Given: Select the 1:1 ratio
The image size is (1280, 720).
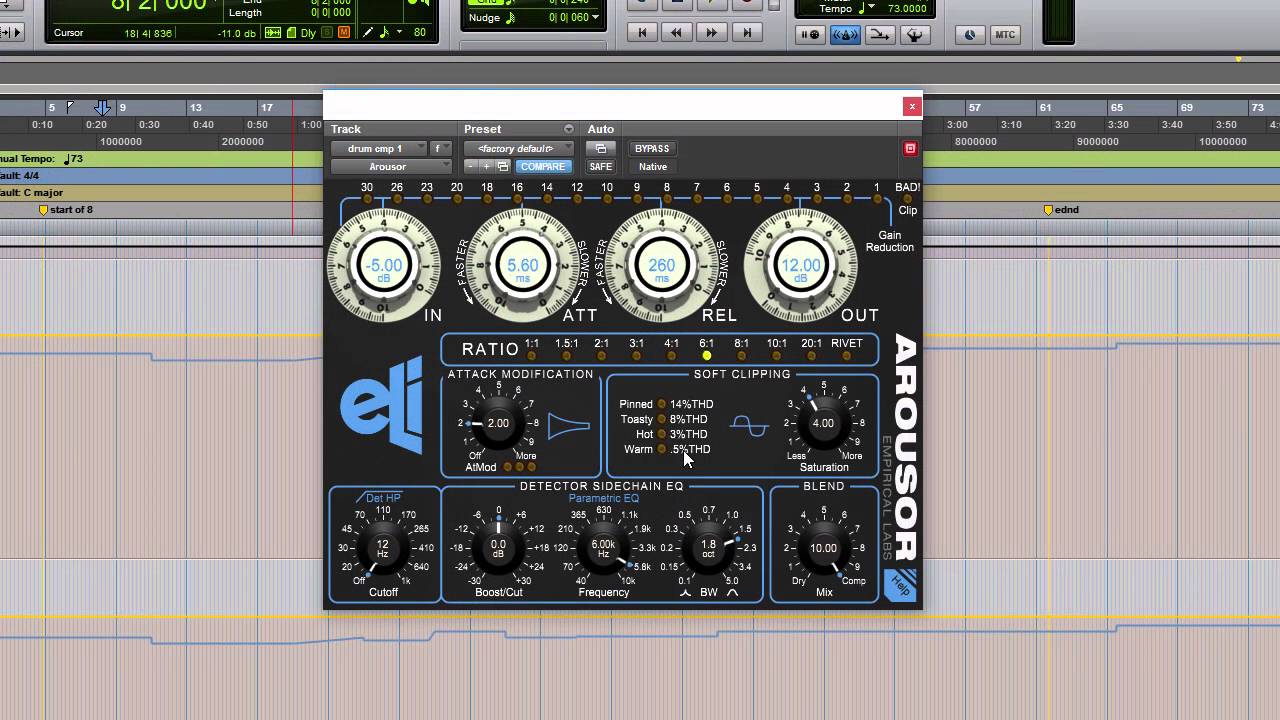Looking at the screenshot, I should (x=532, y=349).
